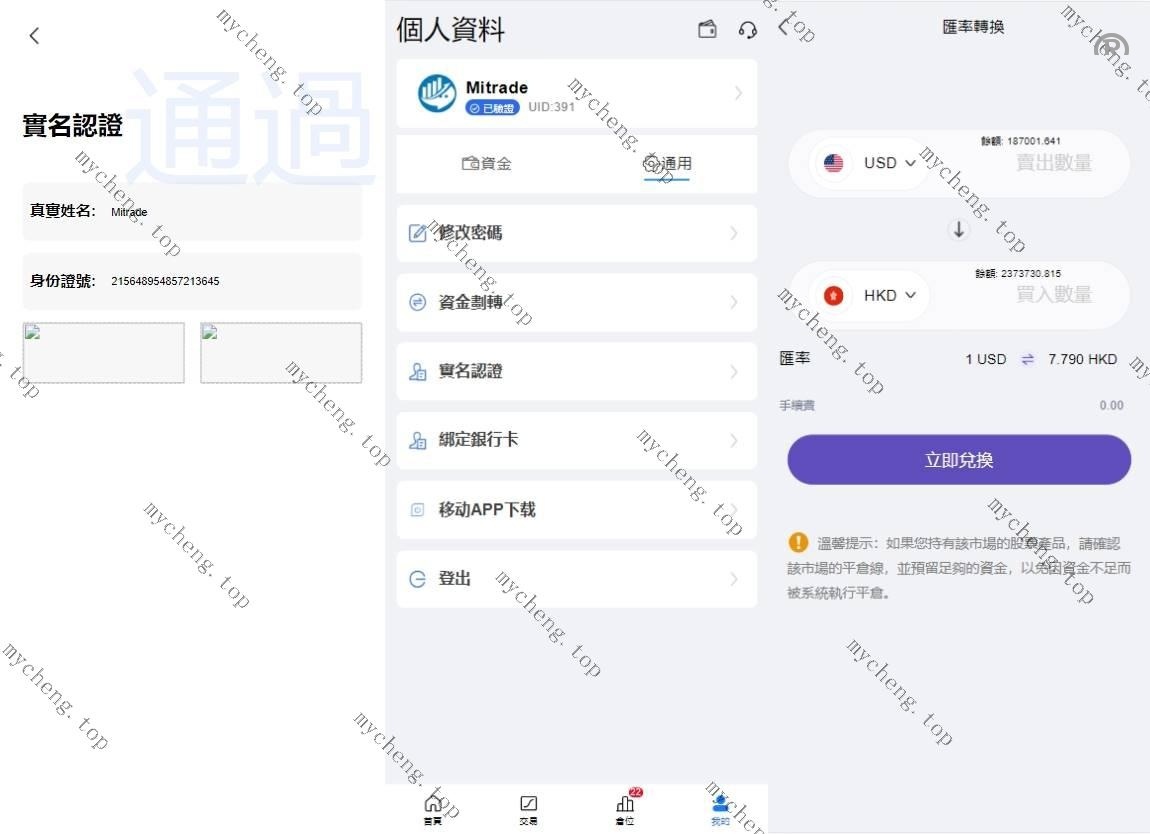Screen dimensions: 1150x834
Task: Go back from the 實名認證 page
Action: tap(34, 36)
